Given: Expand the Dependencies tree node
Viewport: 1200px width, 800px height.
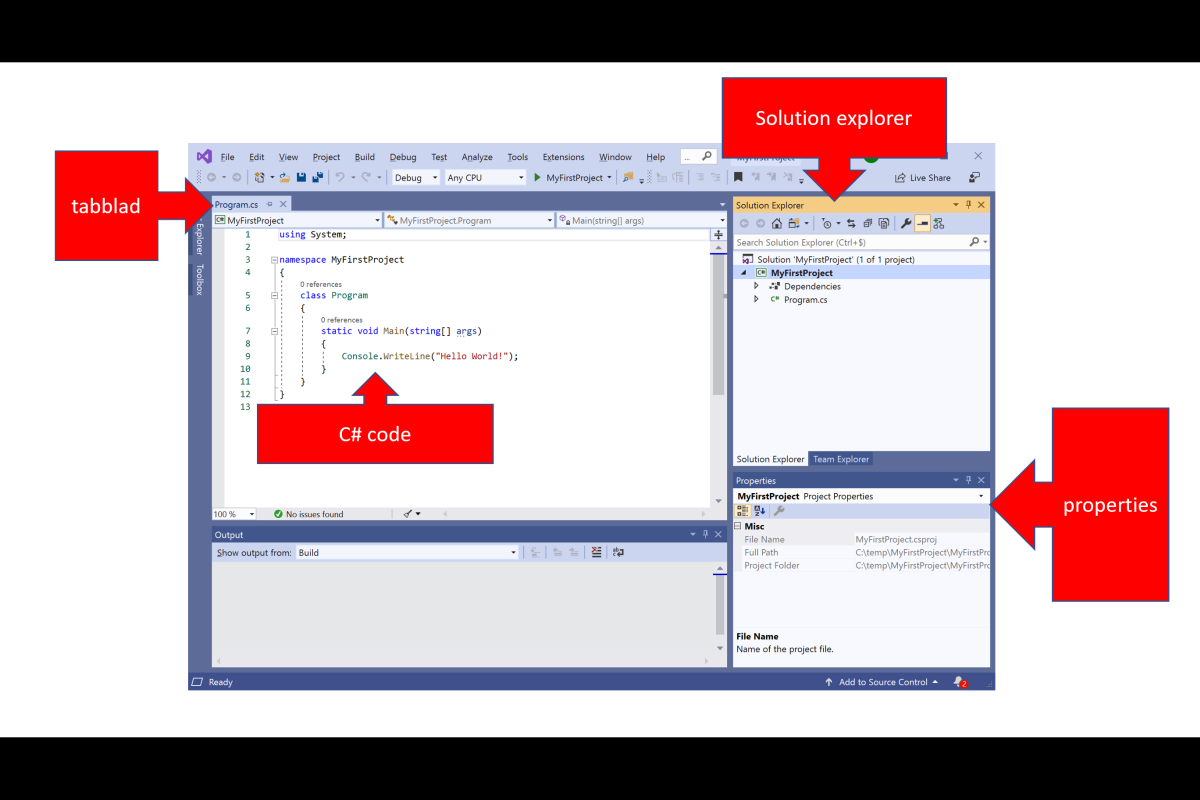Looking at the screenshot, I should coord(756,286).
